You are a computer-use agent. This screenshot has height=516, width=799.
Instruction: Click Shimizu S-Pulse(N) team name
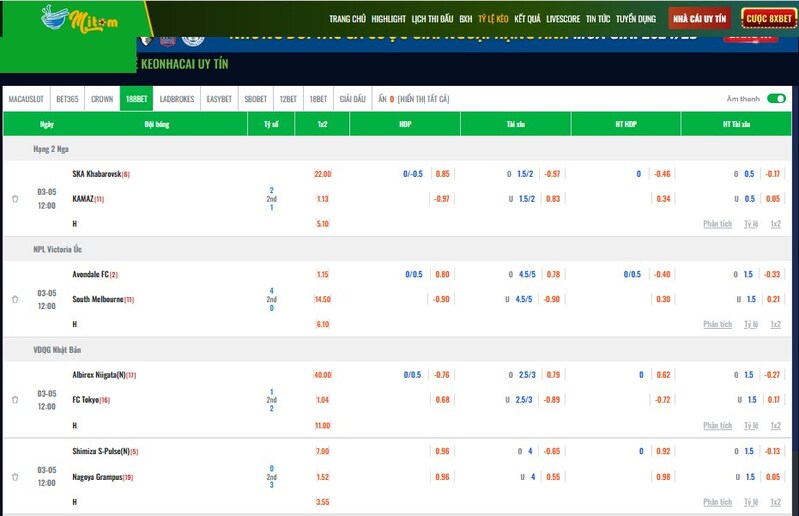point(101,451)
